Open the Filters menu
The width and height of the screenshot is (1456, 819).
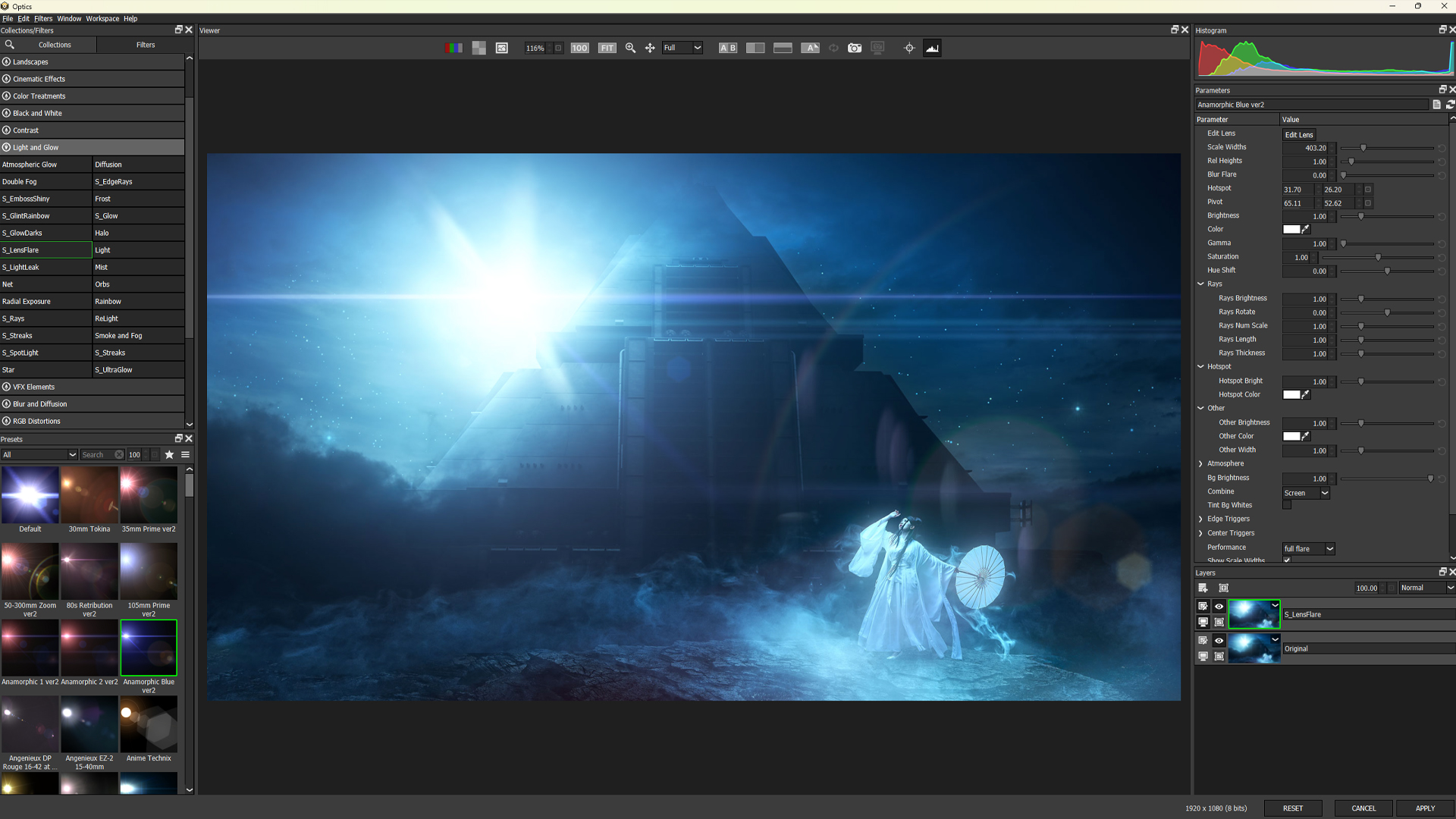click(x=43, y=19)
